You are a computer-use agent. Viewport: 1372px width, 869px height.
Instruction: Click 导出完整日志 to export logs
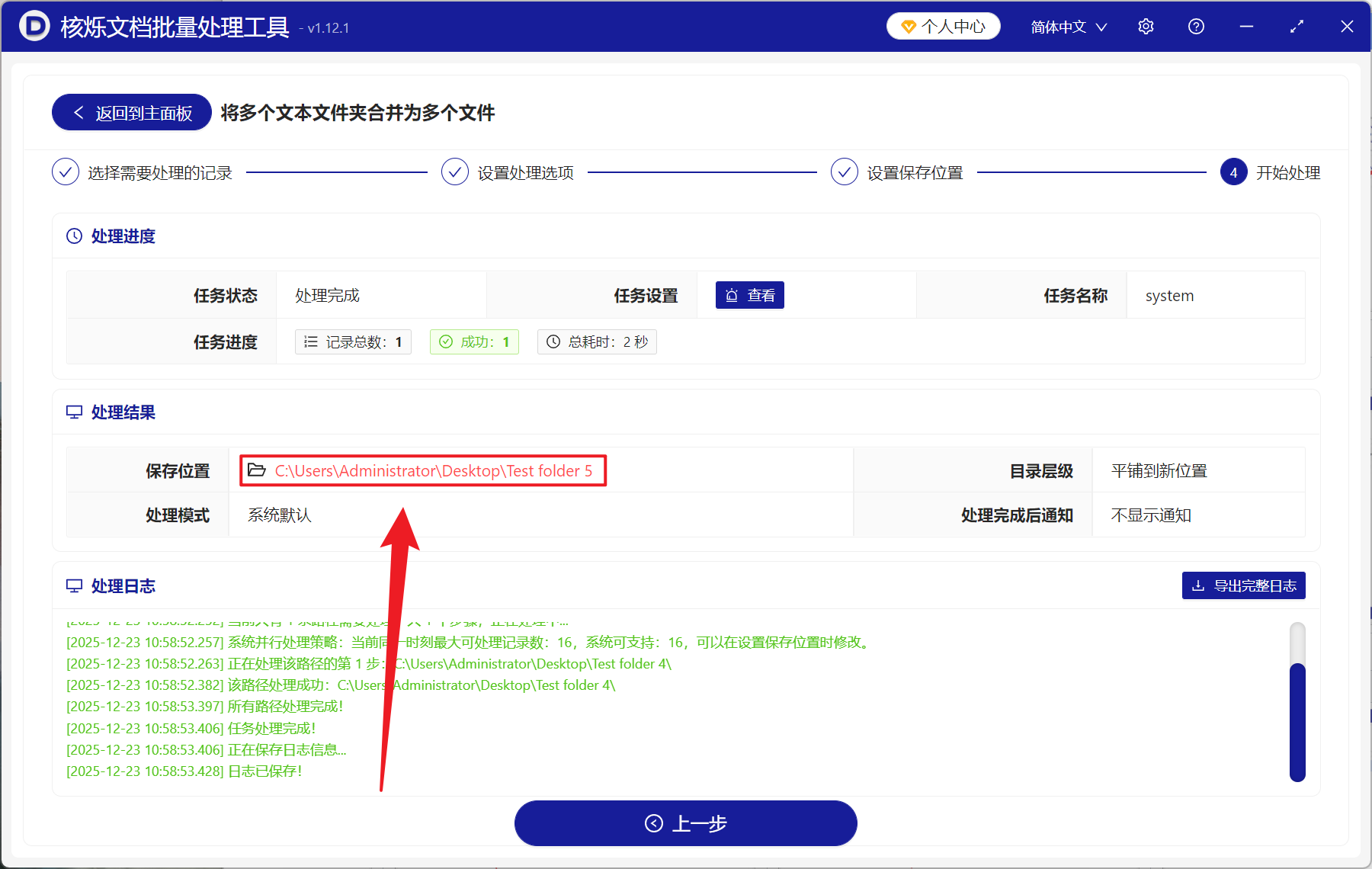(x=1243, y=585)
